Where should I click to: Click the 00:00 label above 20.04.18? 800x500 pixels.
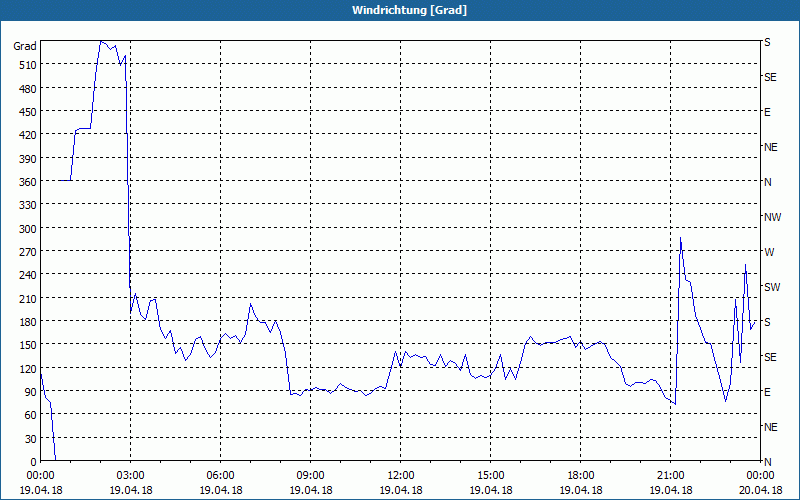pos(760,476)
